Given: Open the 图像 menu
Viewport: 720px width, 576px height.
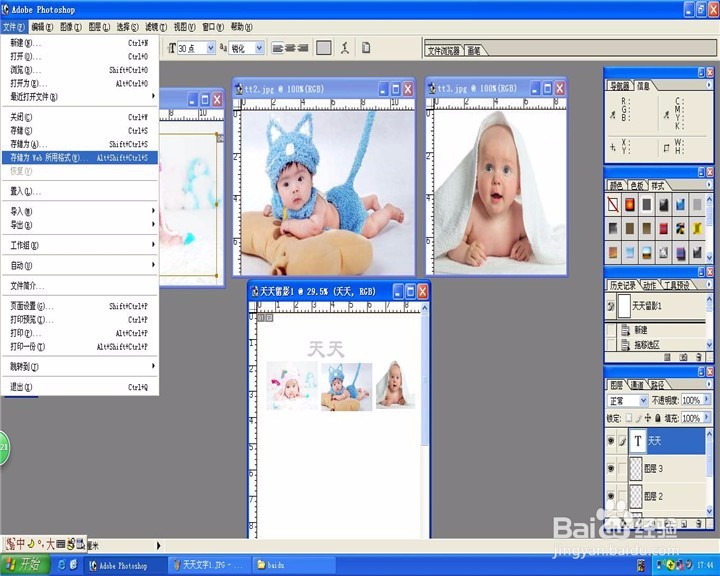Looking at the screenshot, I should tap(71, 27).
